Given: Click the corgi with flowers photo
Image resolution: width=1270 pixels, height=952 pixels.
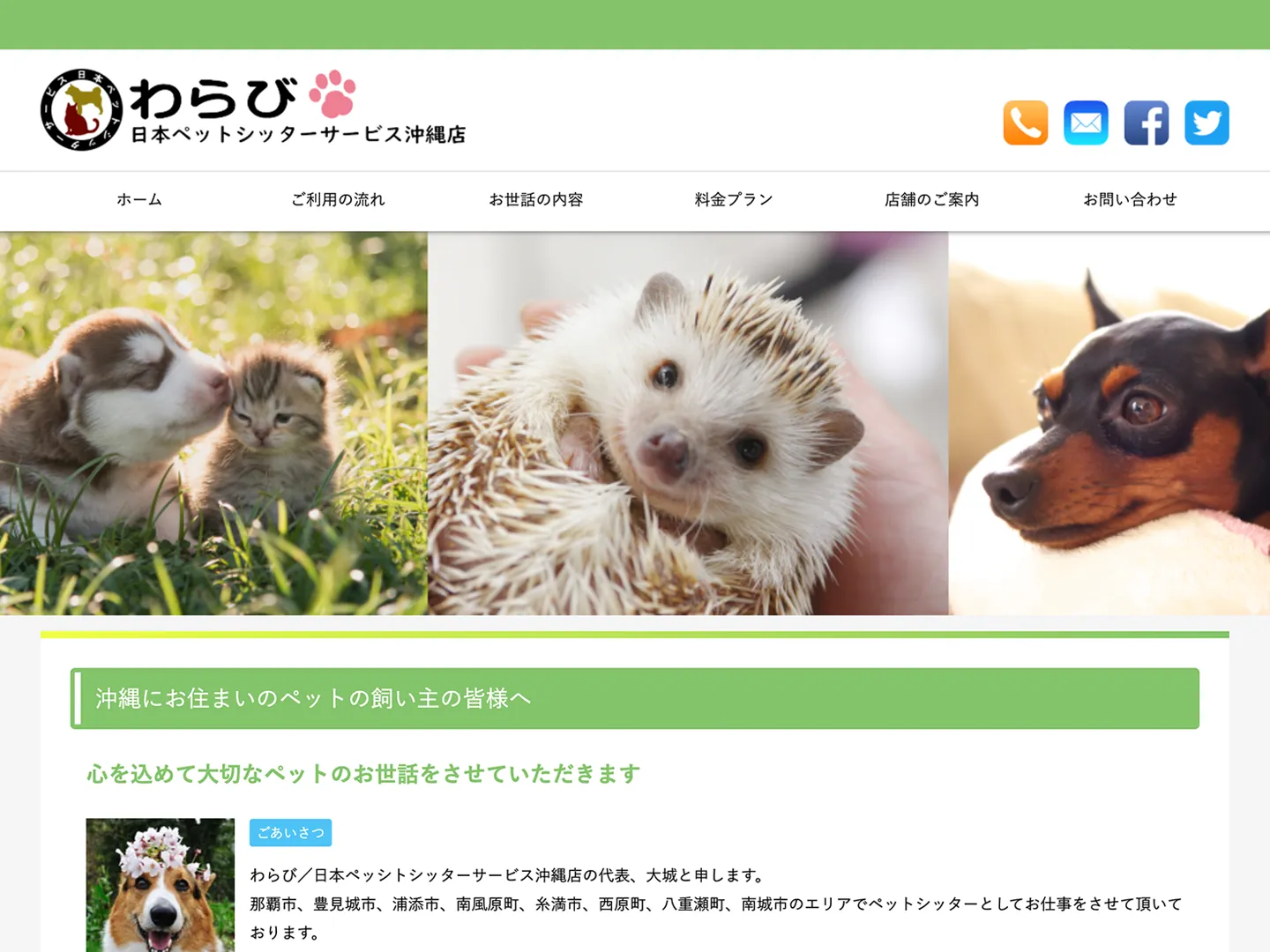Looking at the screenshot, I should pyautogui.click(x=161, y=885).
